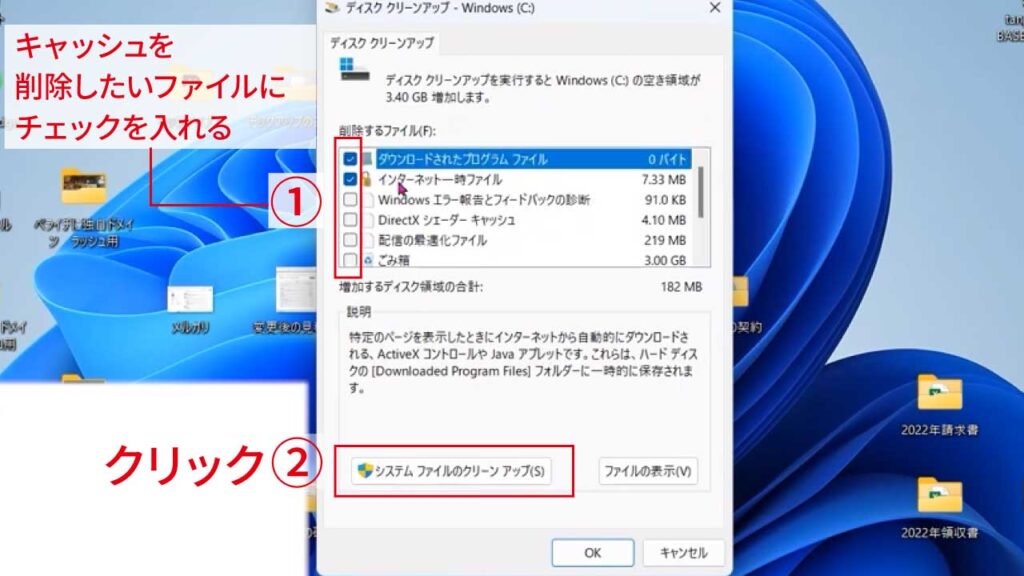Check DirectX シェーダー キャッシュ checkbox
The height and width of the screenshot is (576, 1024).
tap(350, 219)
